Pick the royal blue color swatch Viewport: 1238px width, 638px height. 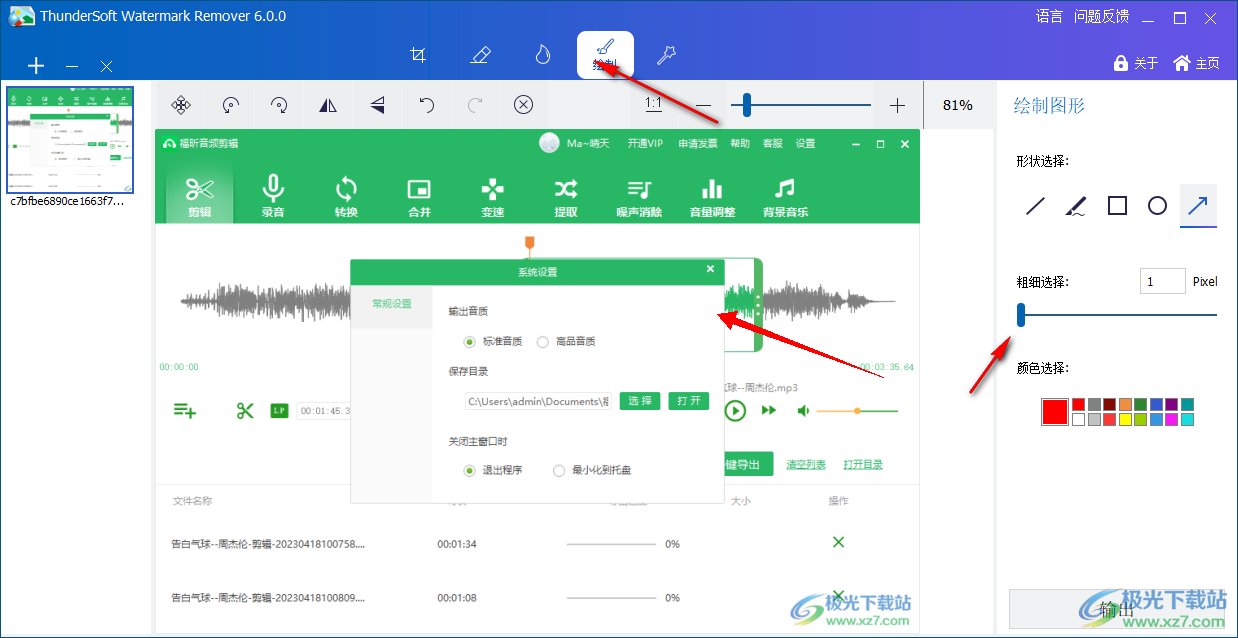(x=1156, y=404)
